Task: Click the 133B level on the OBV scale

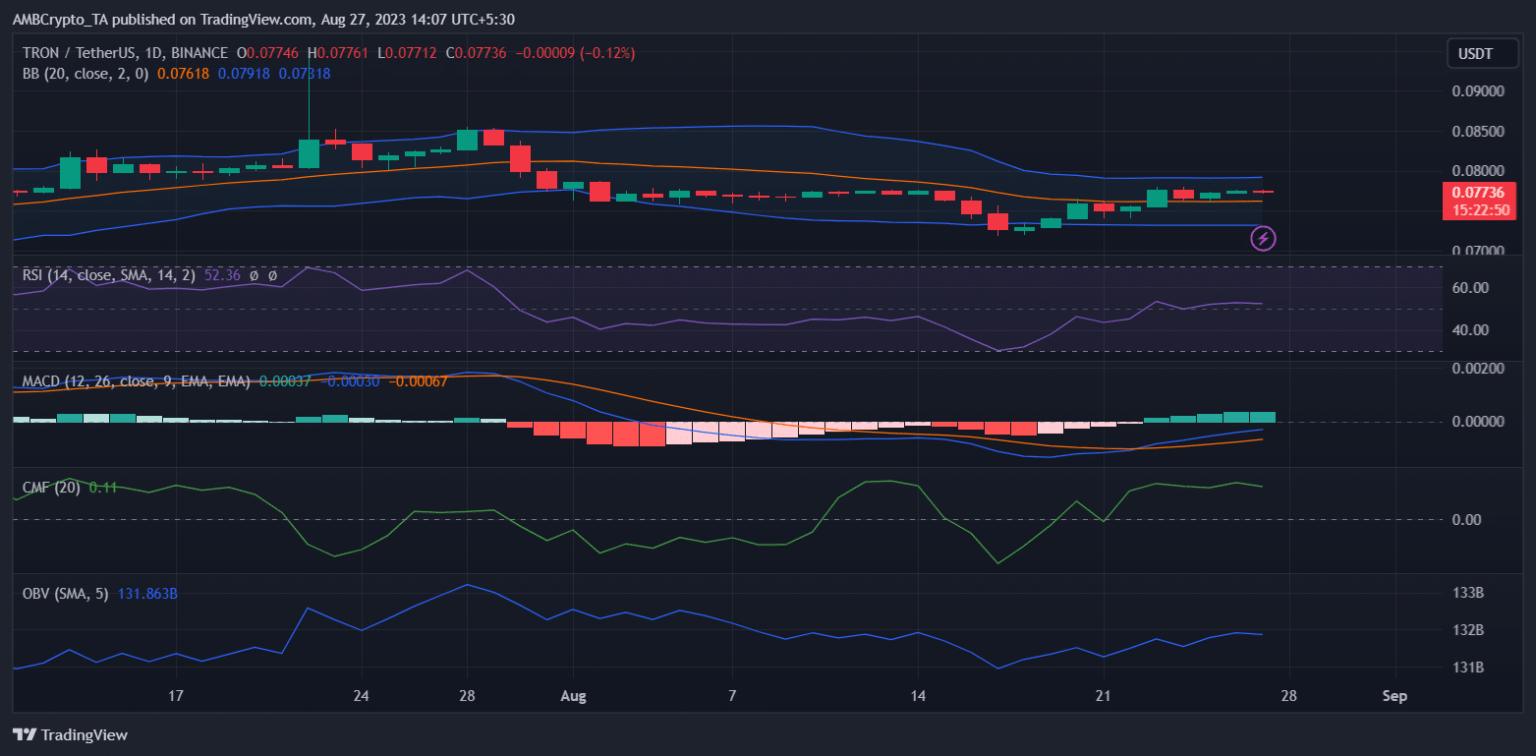Action: coord(1469,593)
